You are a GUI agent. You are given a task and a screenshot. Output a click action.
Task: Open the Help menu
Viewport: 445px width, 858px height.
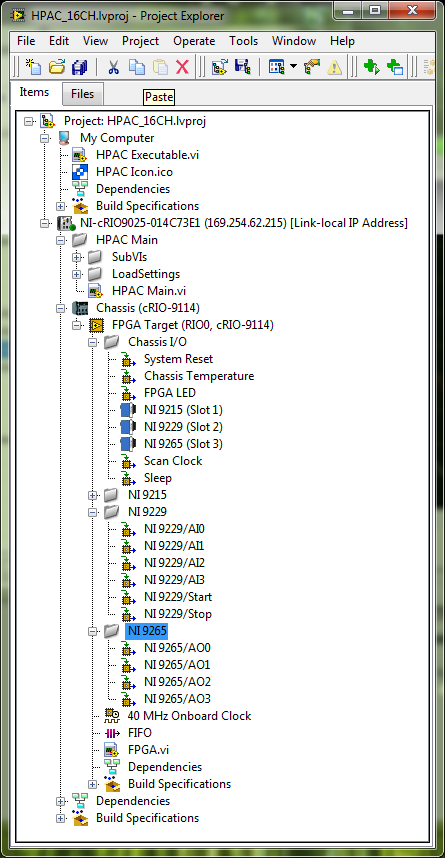pos(342,41)
